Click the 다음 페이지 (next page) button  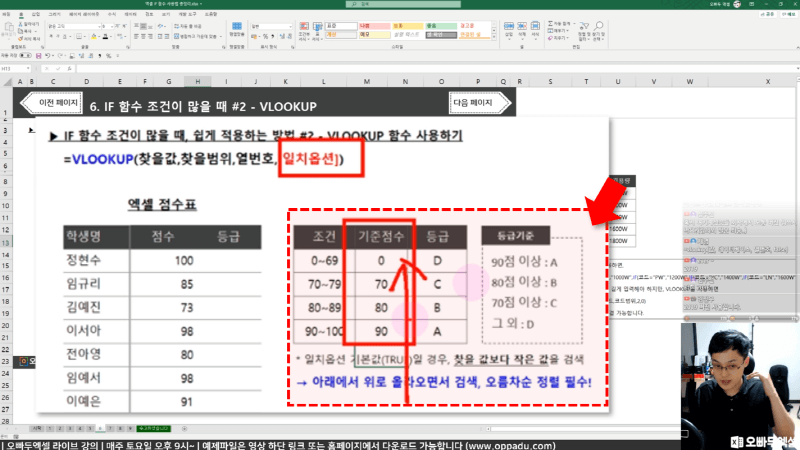pos(480,103)
